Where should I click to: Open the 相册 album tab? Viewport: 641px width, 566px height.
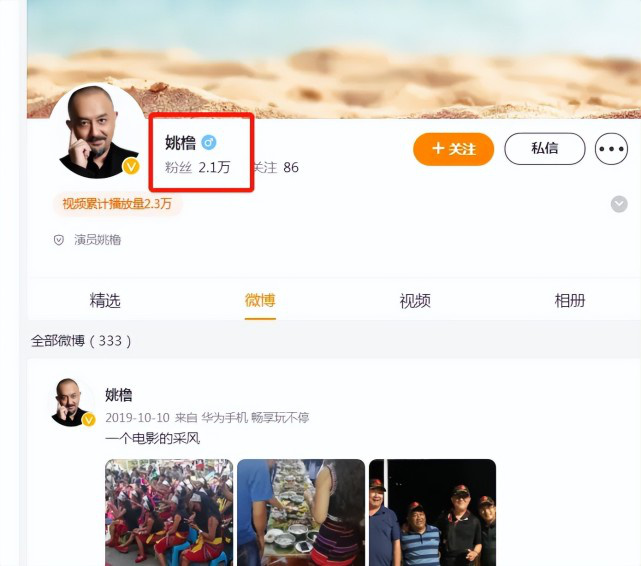click(570, 301)
